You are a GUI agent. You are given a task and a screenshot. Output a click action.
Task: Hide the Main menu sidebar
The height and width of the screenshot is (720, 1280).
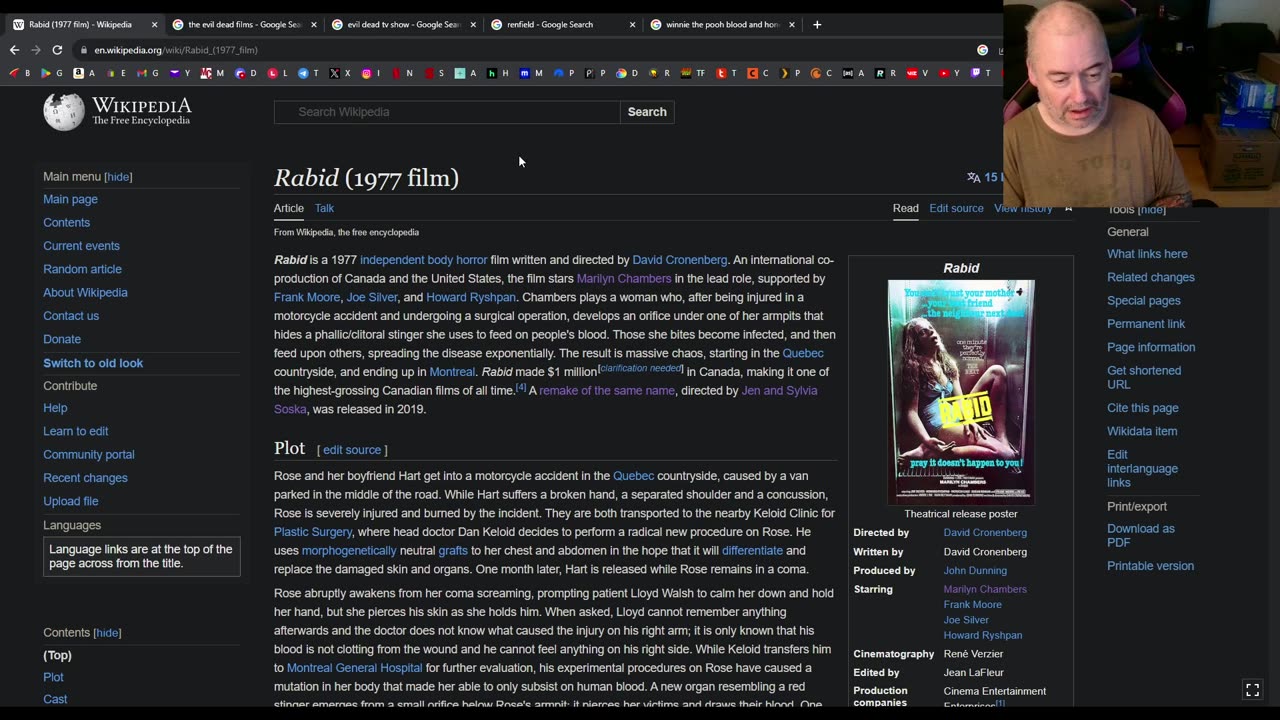click(118, 176)
